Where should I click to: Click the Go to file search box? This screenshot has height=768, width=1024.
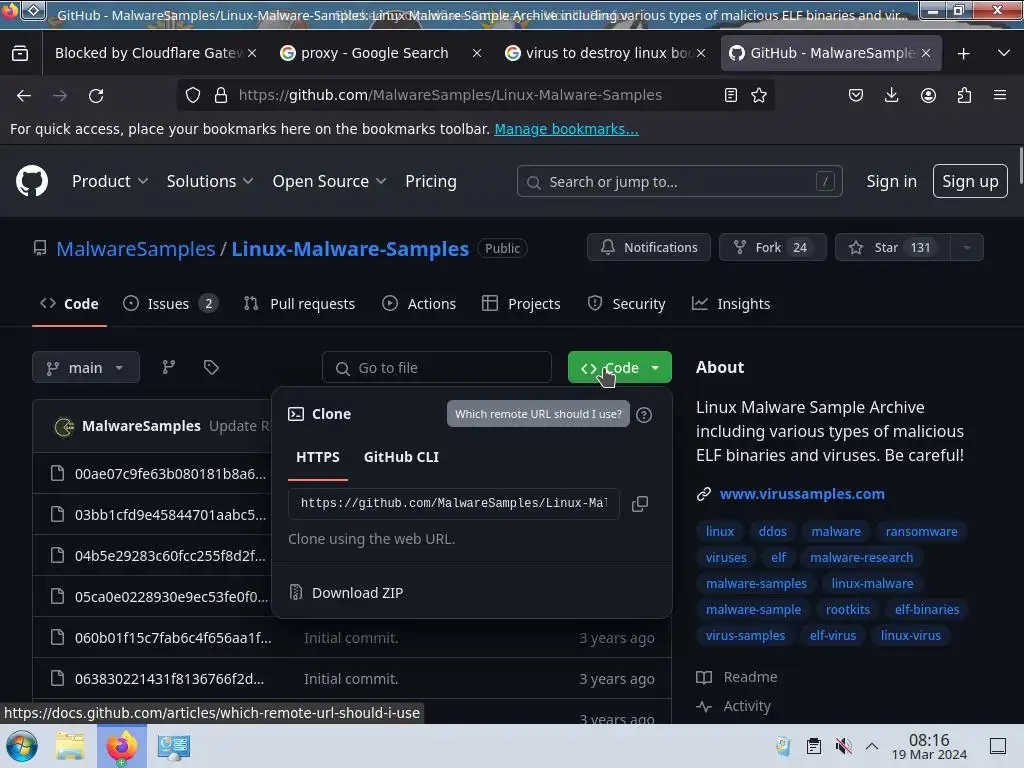coord(436,368)
